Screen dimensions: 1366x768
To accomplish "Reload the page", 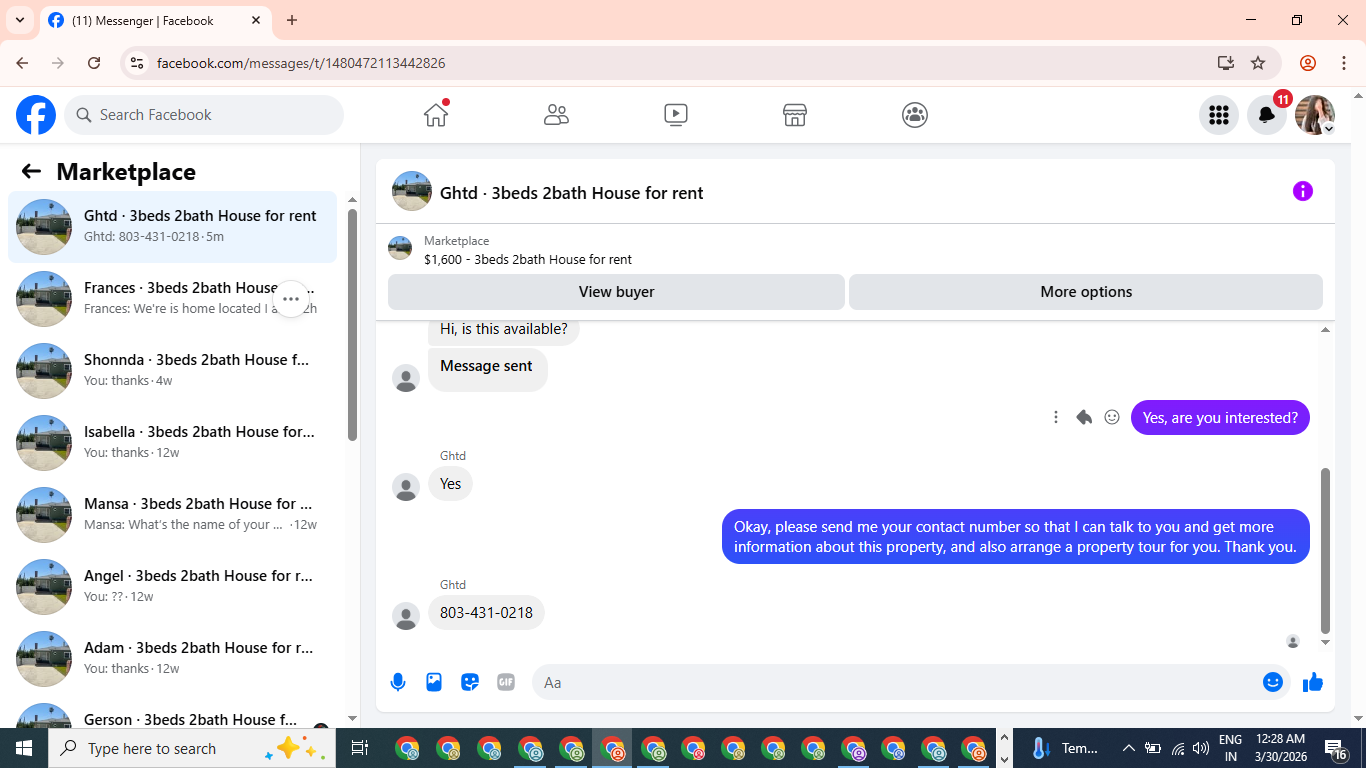I will pyautogui.click(x=94, y=63).
